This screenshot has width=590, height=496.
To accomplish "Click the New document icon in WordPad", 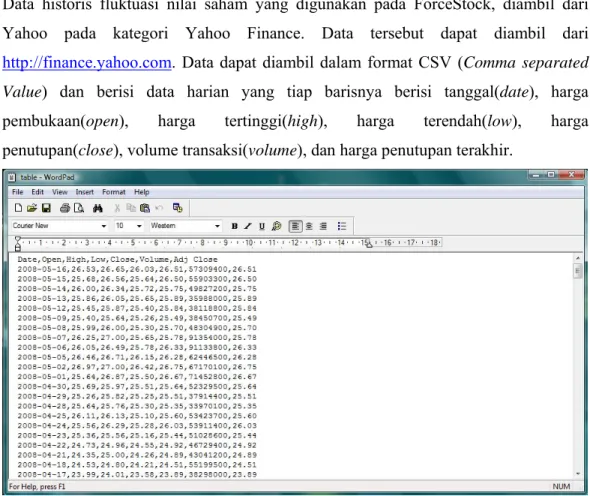I will tap(18, 208).
